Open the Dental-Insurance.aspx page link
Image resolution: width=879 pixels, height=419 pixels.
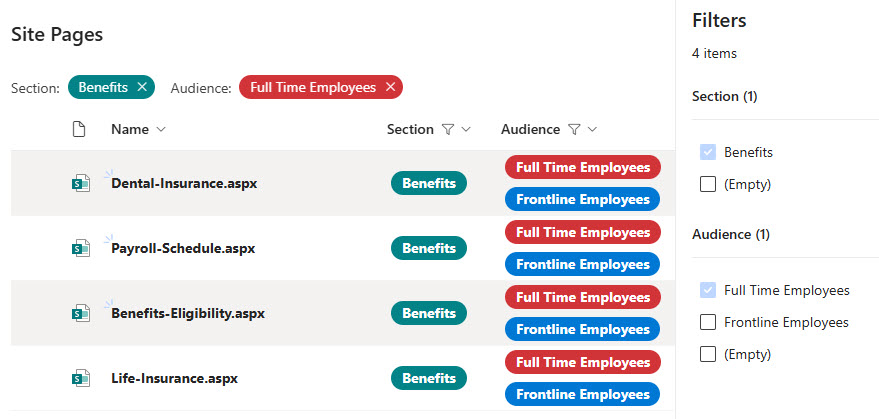pyautogui.click(x=184, y=183)
